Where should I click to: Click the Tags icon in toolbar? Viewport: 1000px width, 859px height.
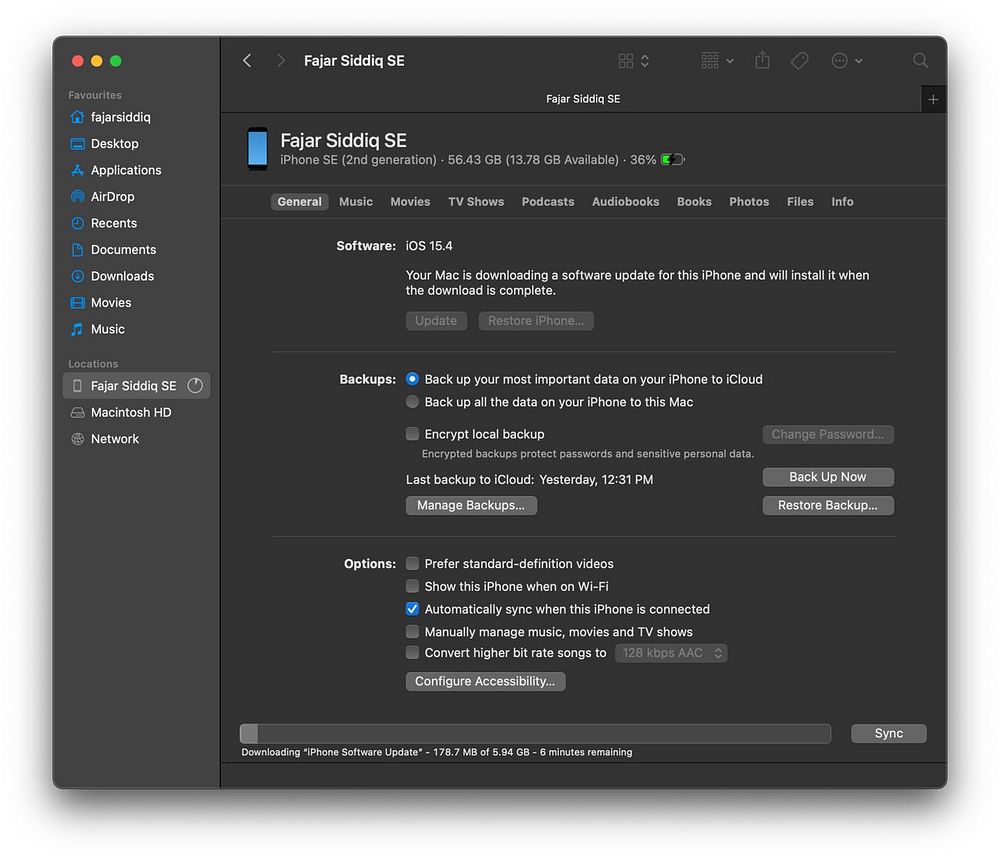[x=799, y=61]
